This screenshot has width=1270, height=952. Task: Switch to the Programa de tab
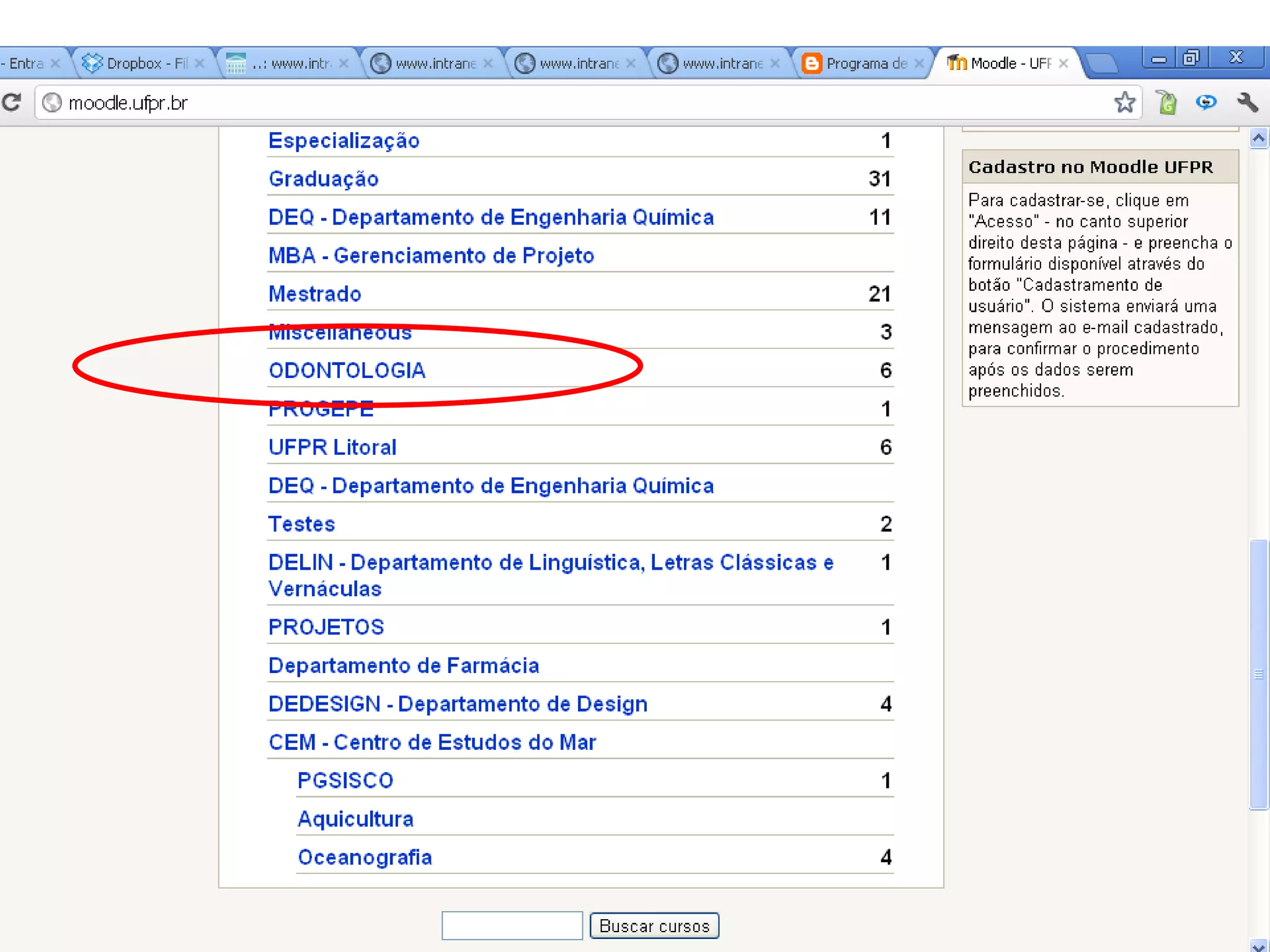859,63
